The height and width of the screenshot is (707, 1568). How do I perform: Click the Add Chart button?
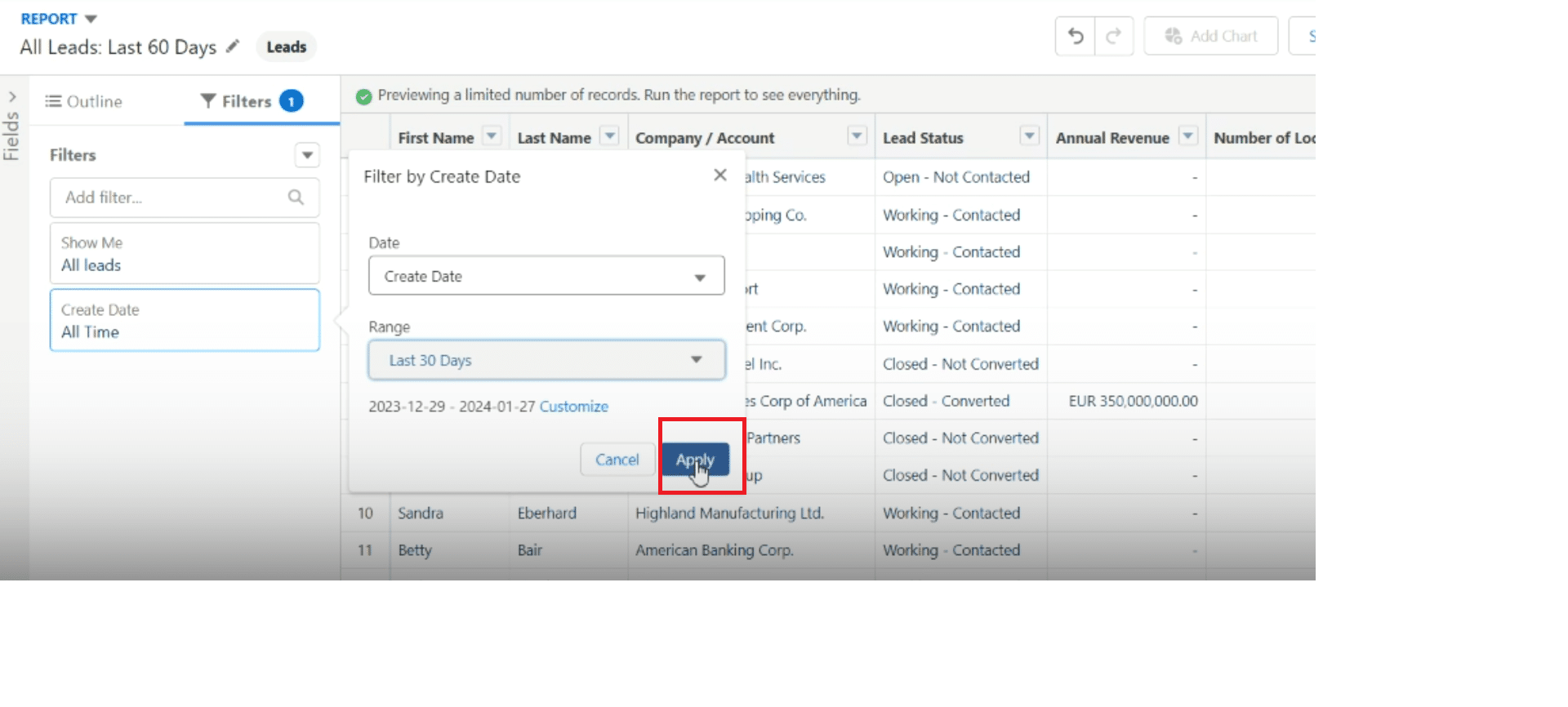pyautogui.click(x=1210, y=36)
